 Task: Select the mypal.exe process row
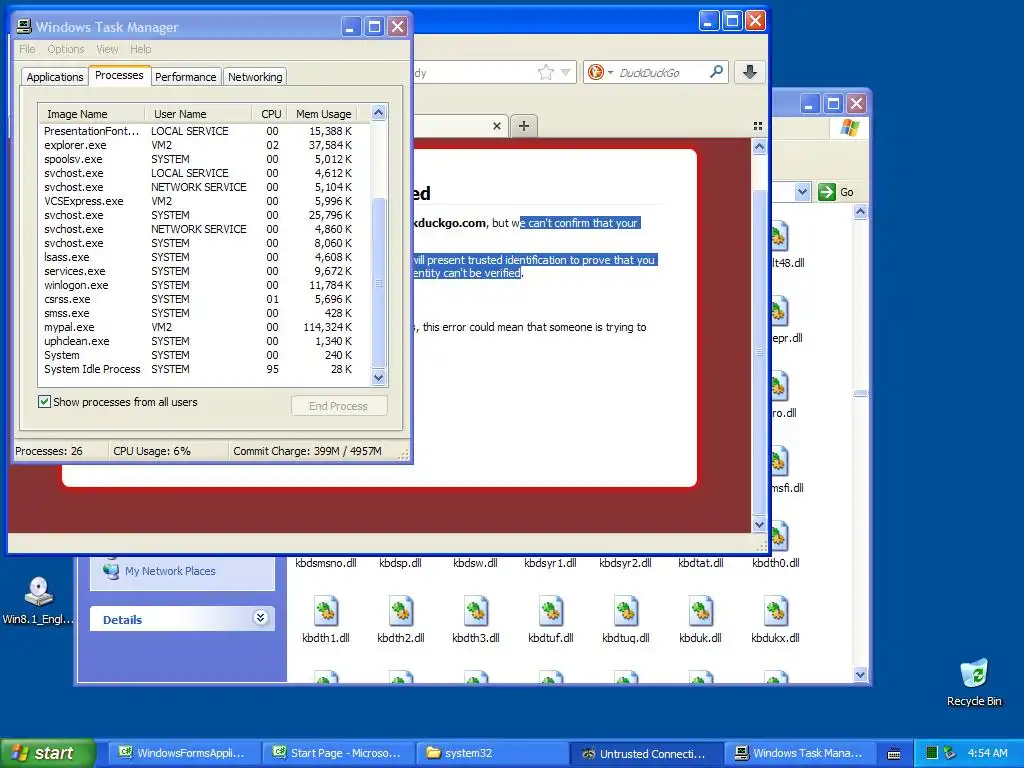click(204, 327)
